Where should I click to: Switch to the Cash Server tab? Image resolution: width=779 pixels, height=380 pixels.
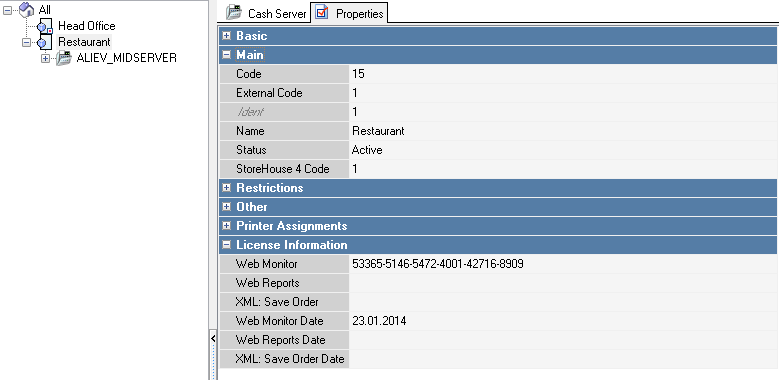(266, 13)
